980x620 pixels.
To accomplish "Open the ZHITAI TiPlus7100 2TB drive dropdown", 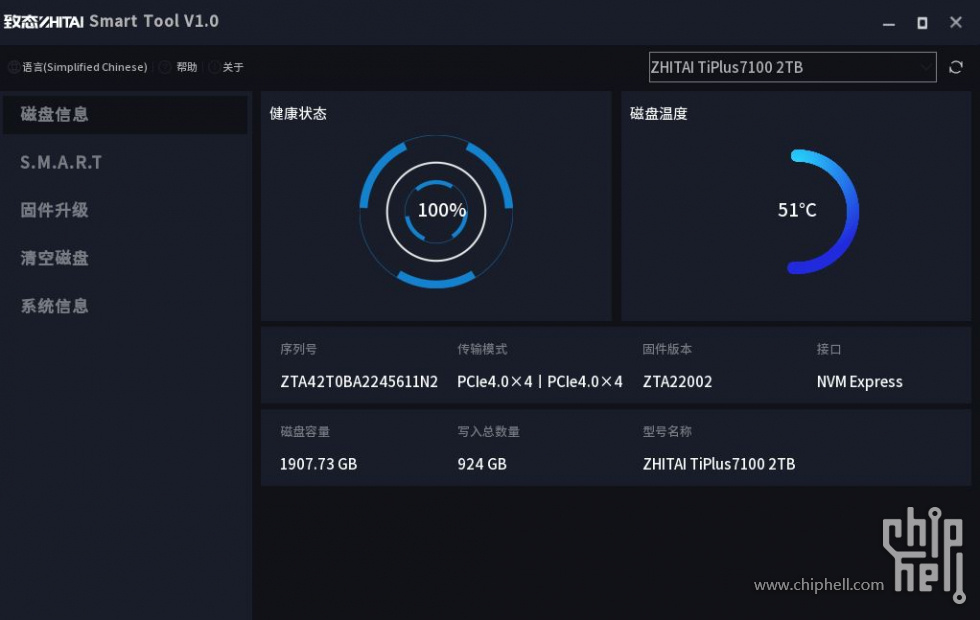I will pos(792,67).
